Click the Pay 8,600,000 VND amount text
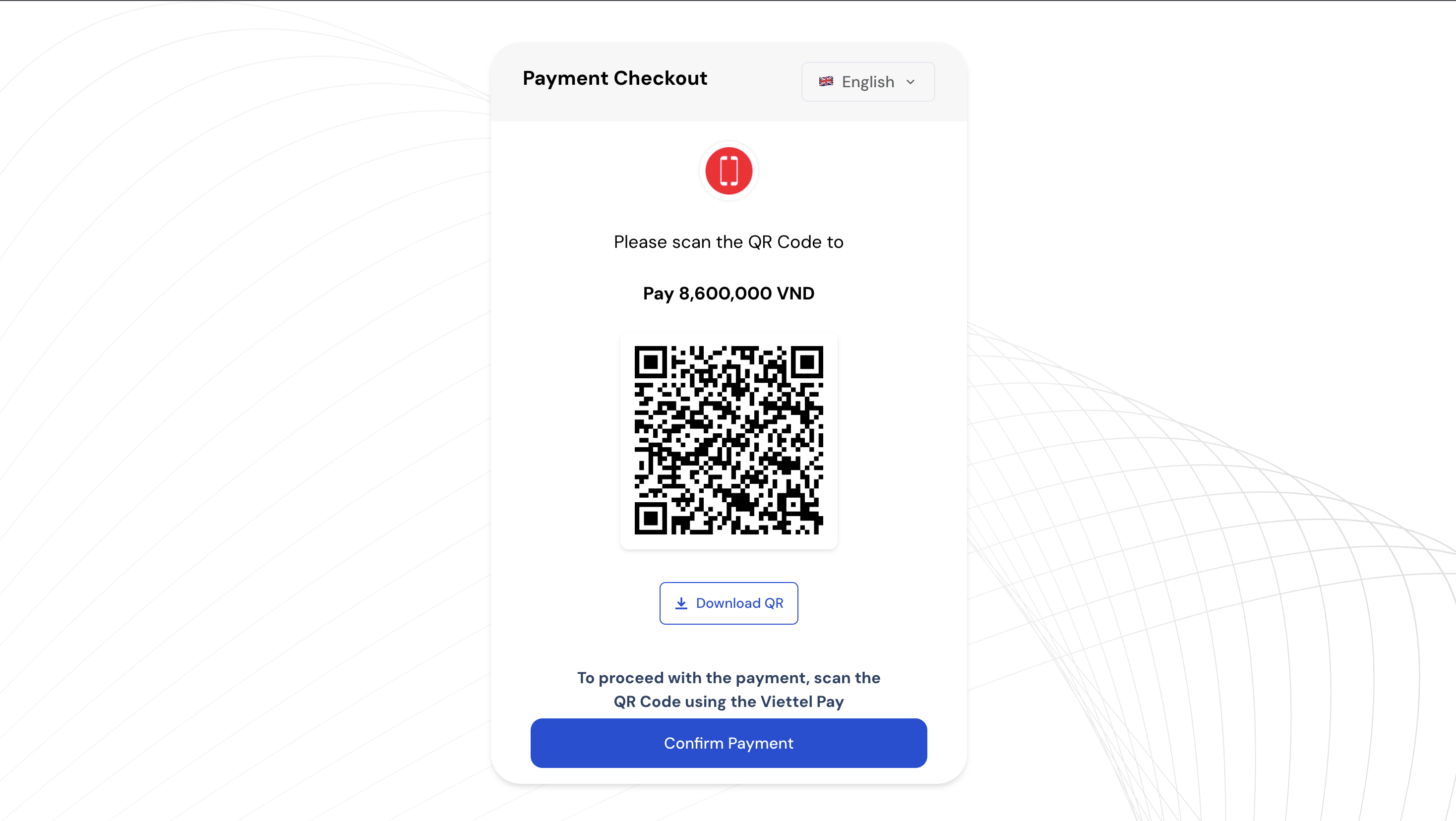Viewport: 1456px width, 821px height. (x=728, y=293)
